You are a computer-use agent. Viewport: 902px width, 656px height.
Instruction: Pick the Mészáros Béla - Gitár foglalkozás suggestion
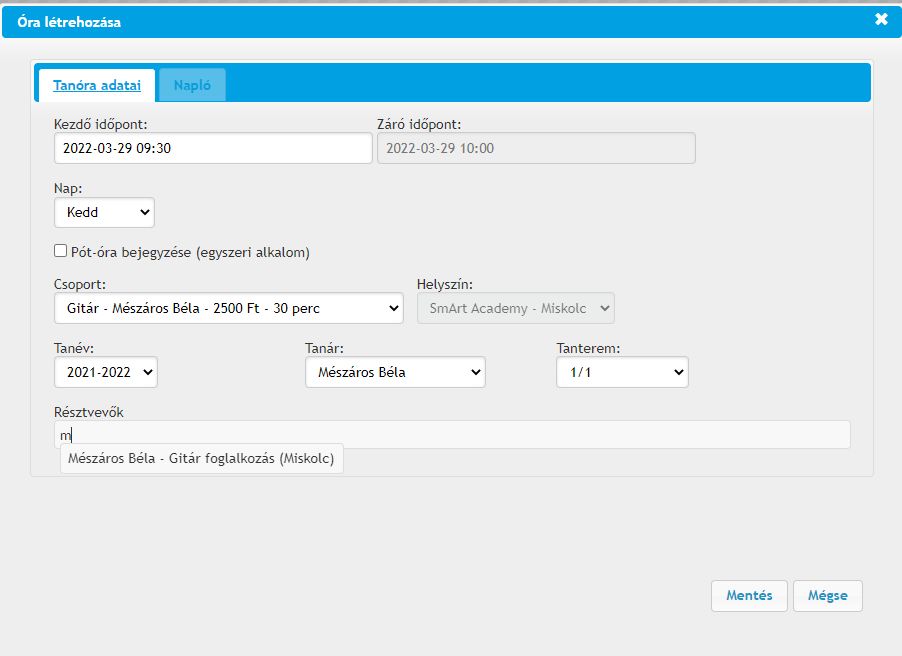point(202,459)
